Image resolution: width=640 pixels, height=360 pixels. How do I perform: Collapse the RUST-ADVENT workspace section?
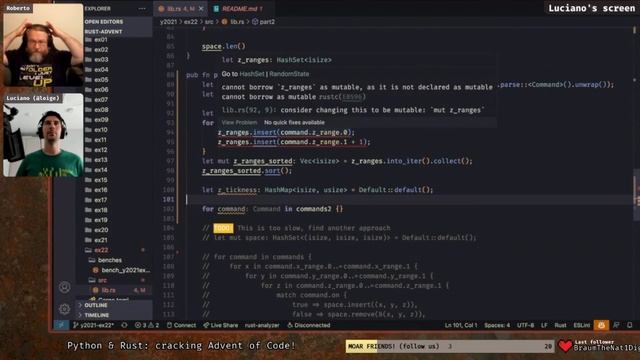103,31
